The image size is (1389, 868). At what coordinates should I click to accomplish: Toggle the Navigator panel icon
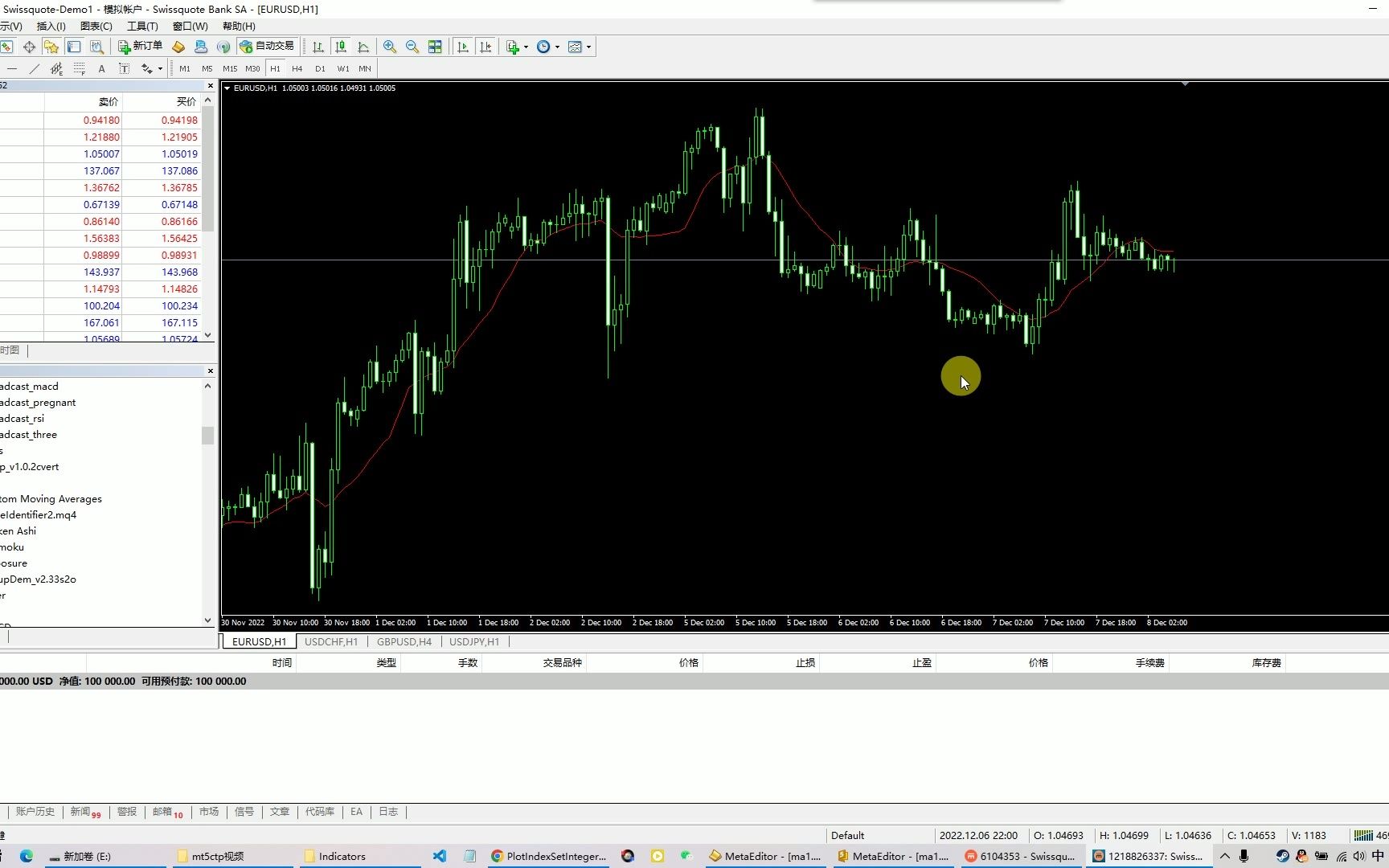click(74, 47)
